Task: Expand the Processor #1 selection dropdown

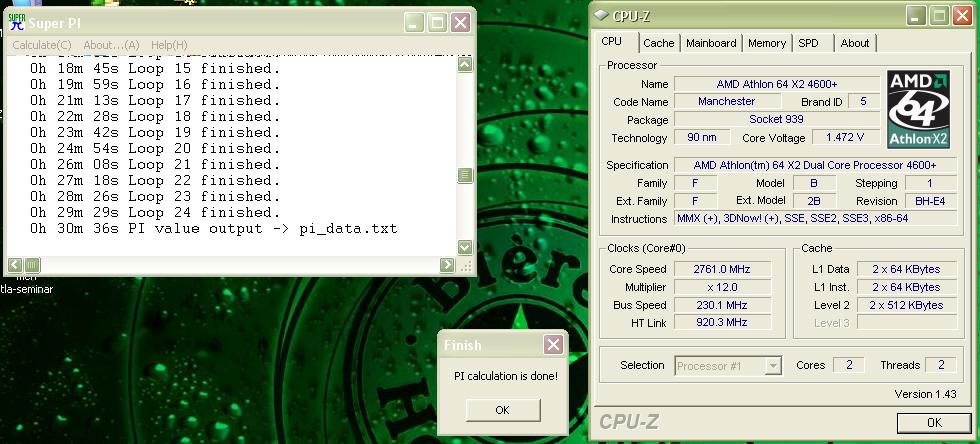Action: (772, 366)
